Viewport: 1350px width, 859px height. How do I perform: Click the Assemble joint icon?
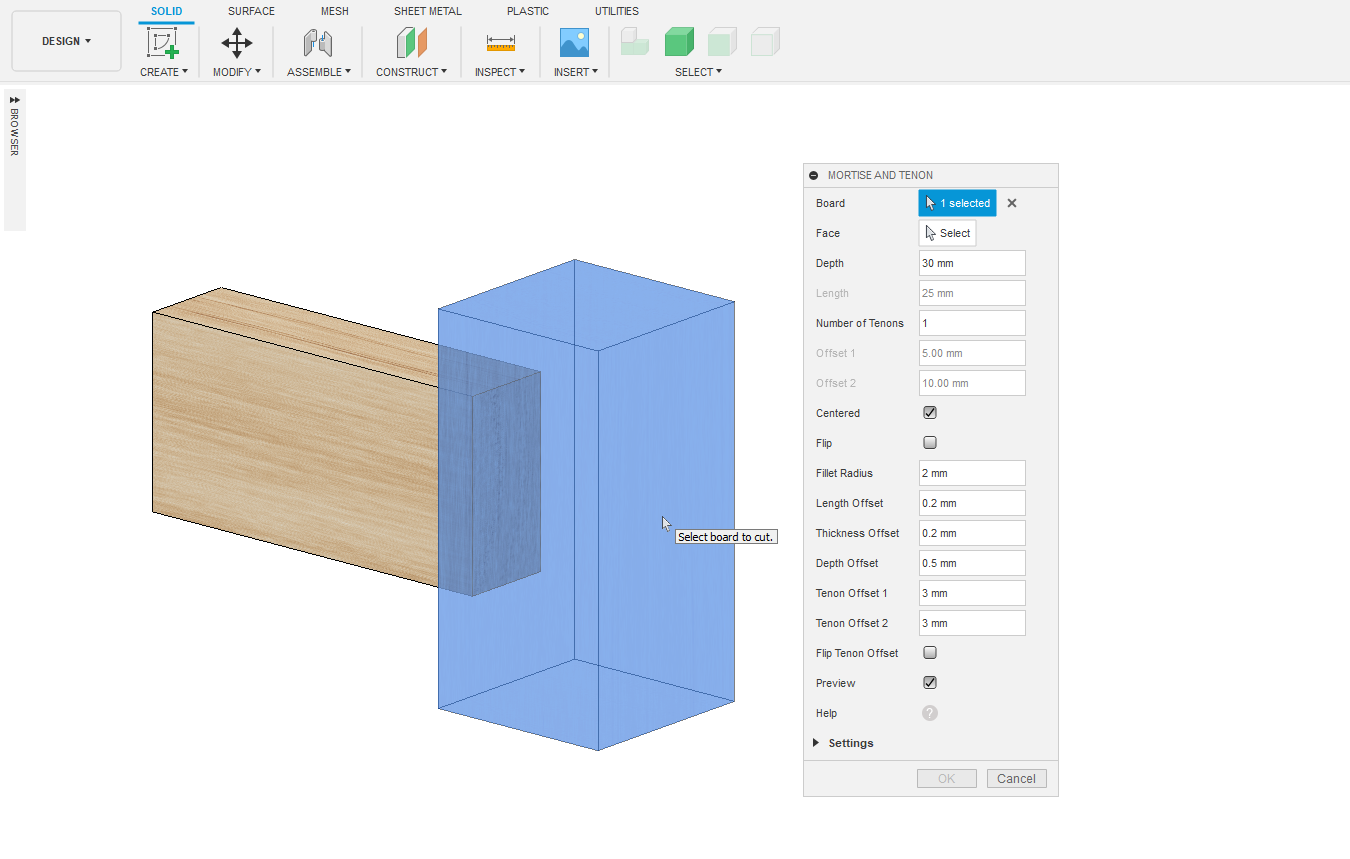(x=318, y=43)
